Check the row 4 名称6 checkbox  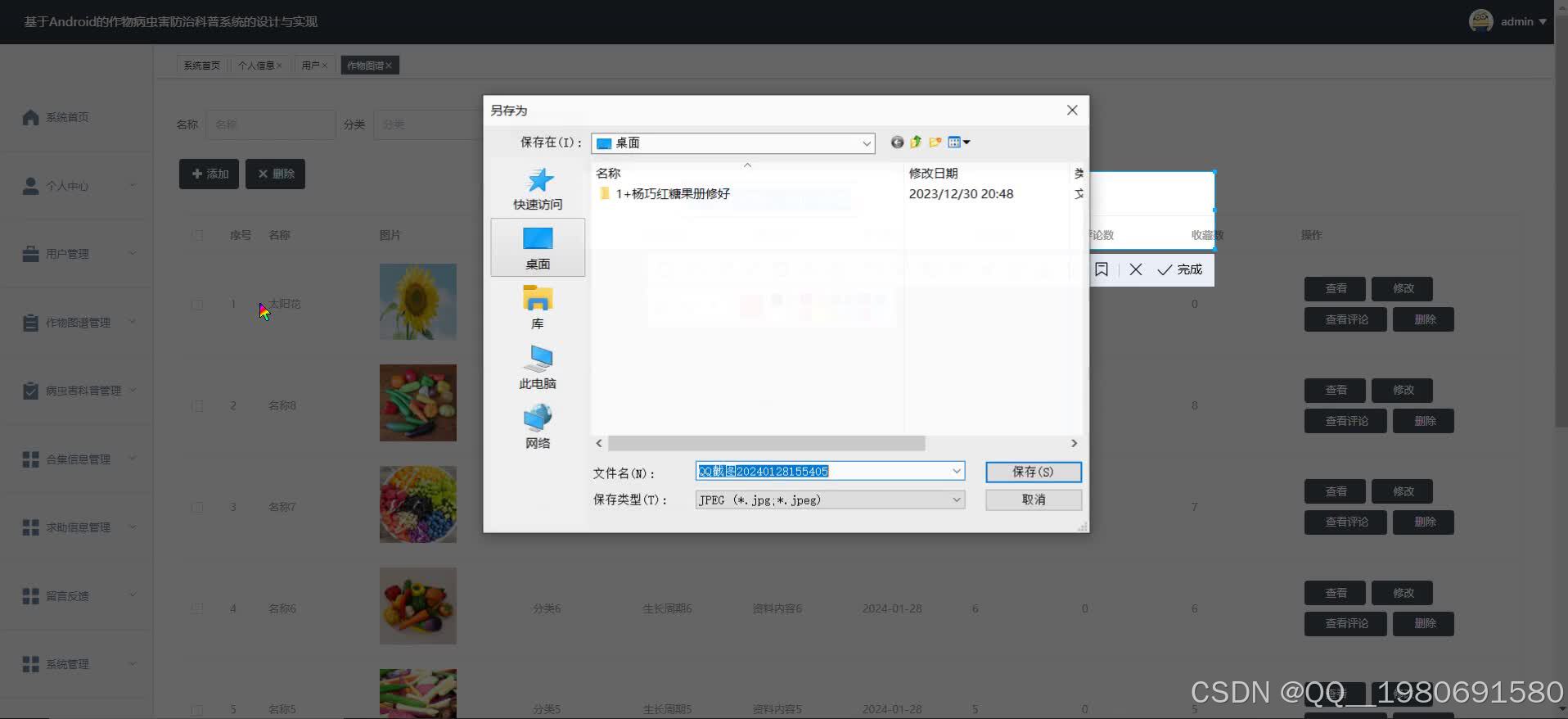tap(197, 608)
